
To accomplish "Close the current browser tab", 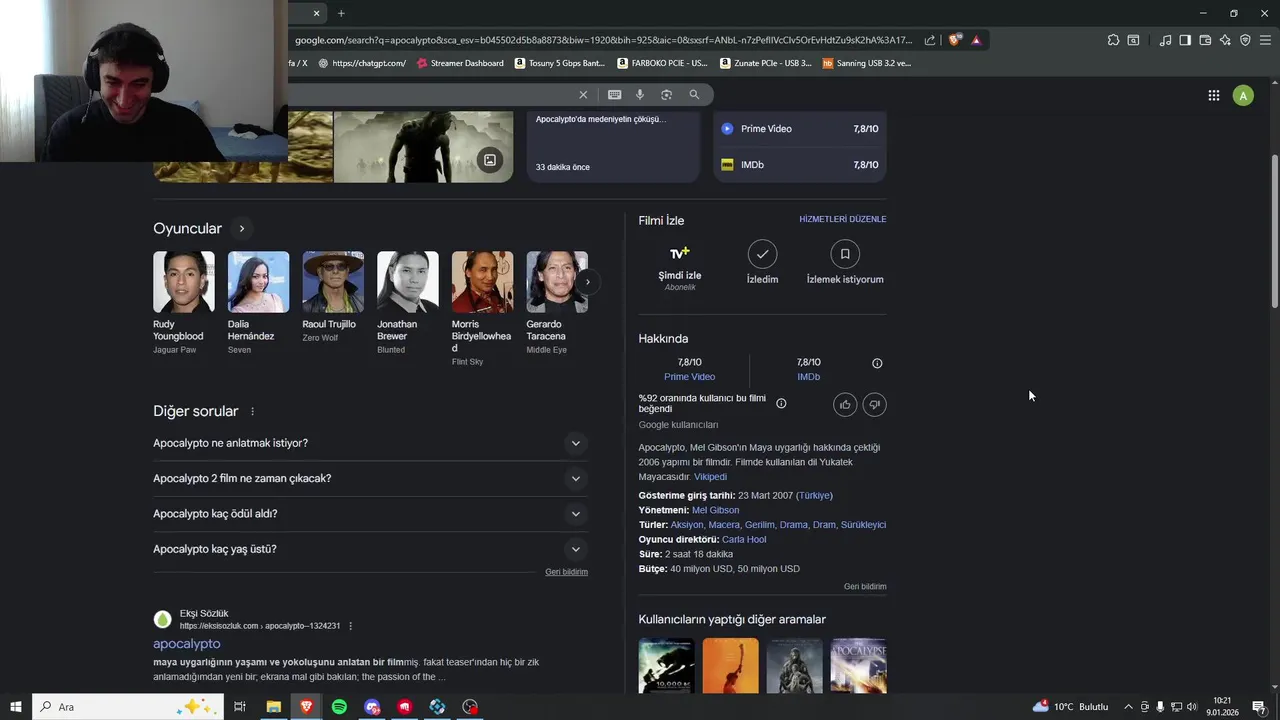I will [x=316, y=13].
